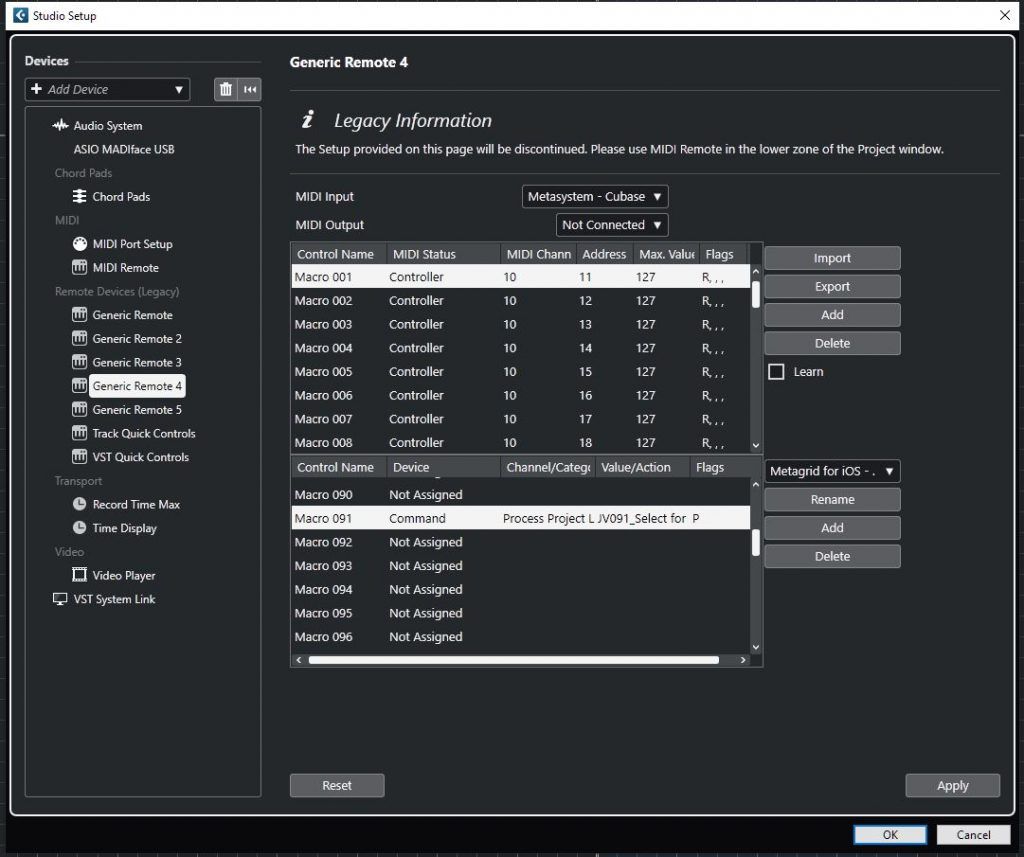This screenshot has width=1024, height=857.
Task: Click the upper table's vertical scrollbar thumb
Action: coord(756,294)
